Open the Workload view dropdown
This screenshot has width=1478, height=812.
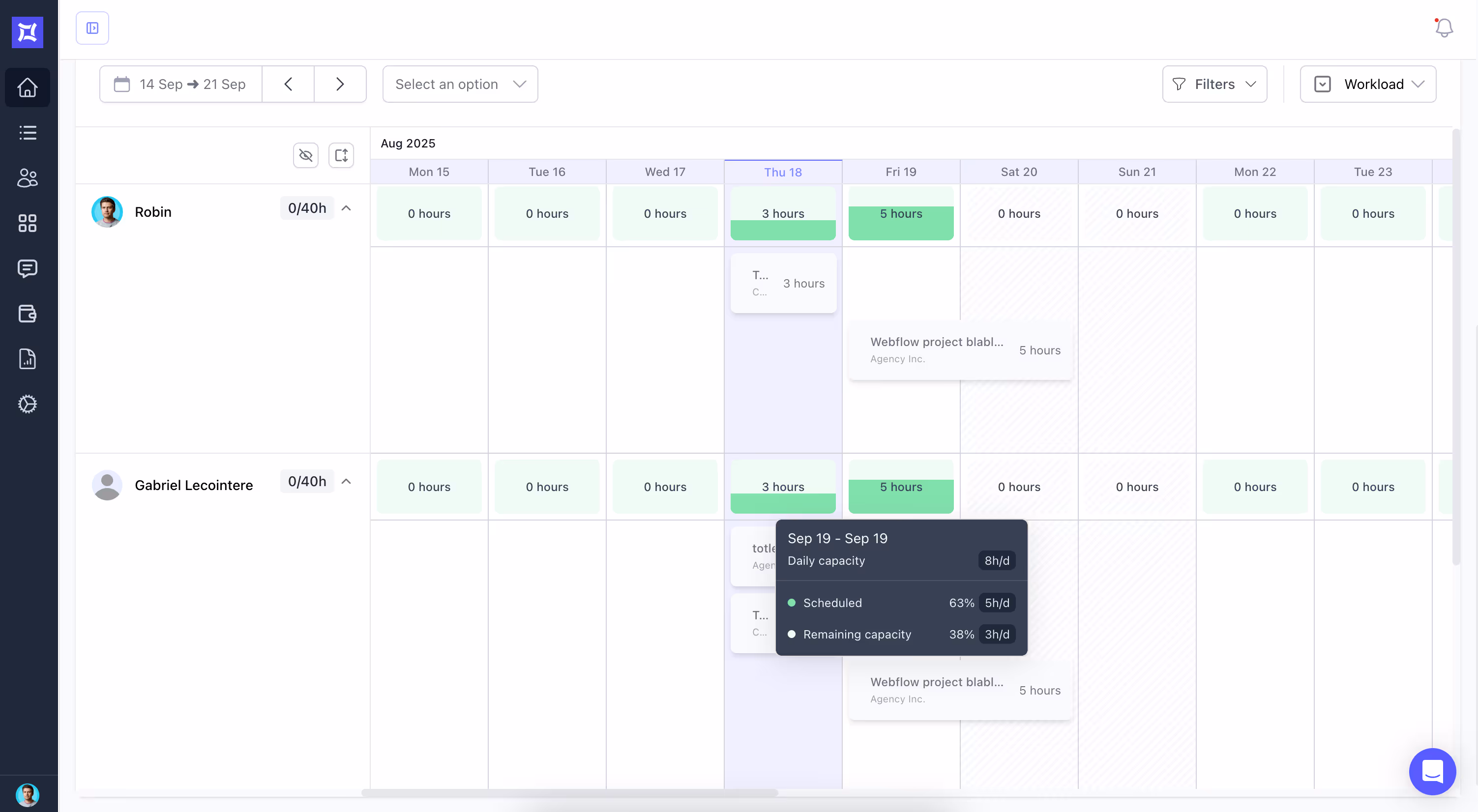coord(1368,85)
